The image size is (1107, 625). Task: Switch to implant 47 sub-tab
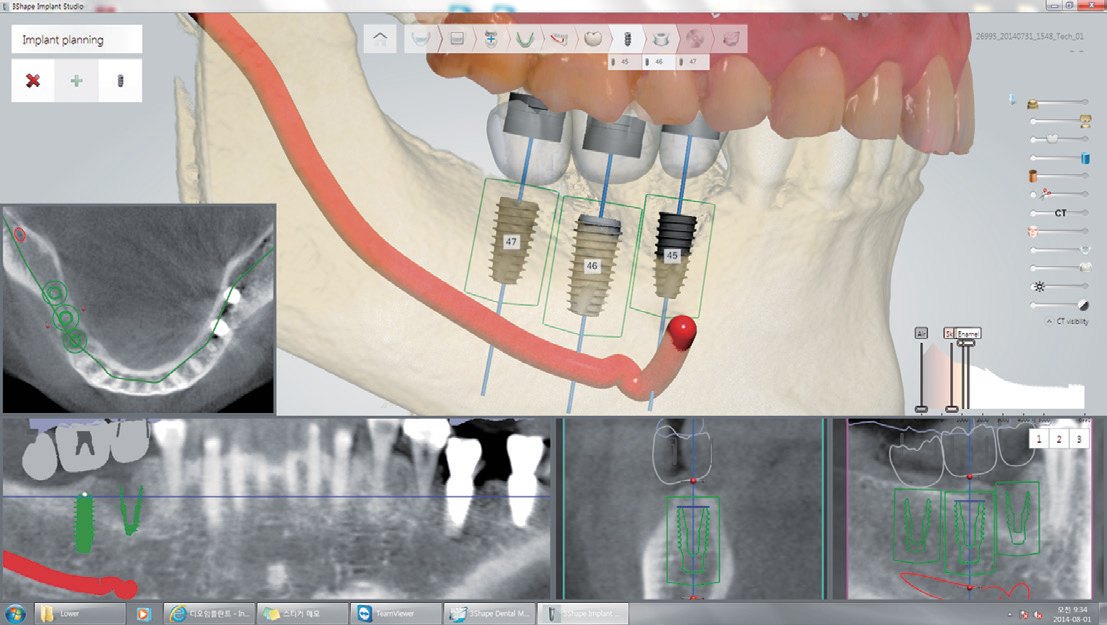pyautogui.click(x=693, y=61)
